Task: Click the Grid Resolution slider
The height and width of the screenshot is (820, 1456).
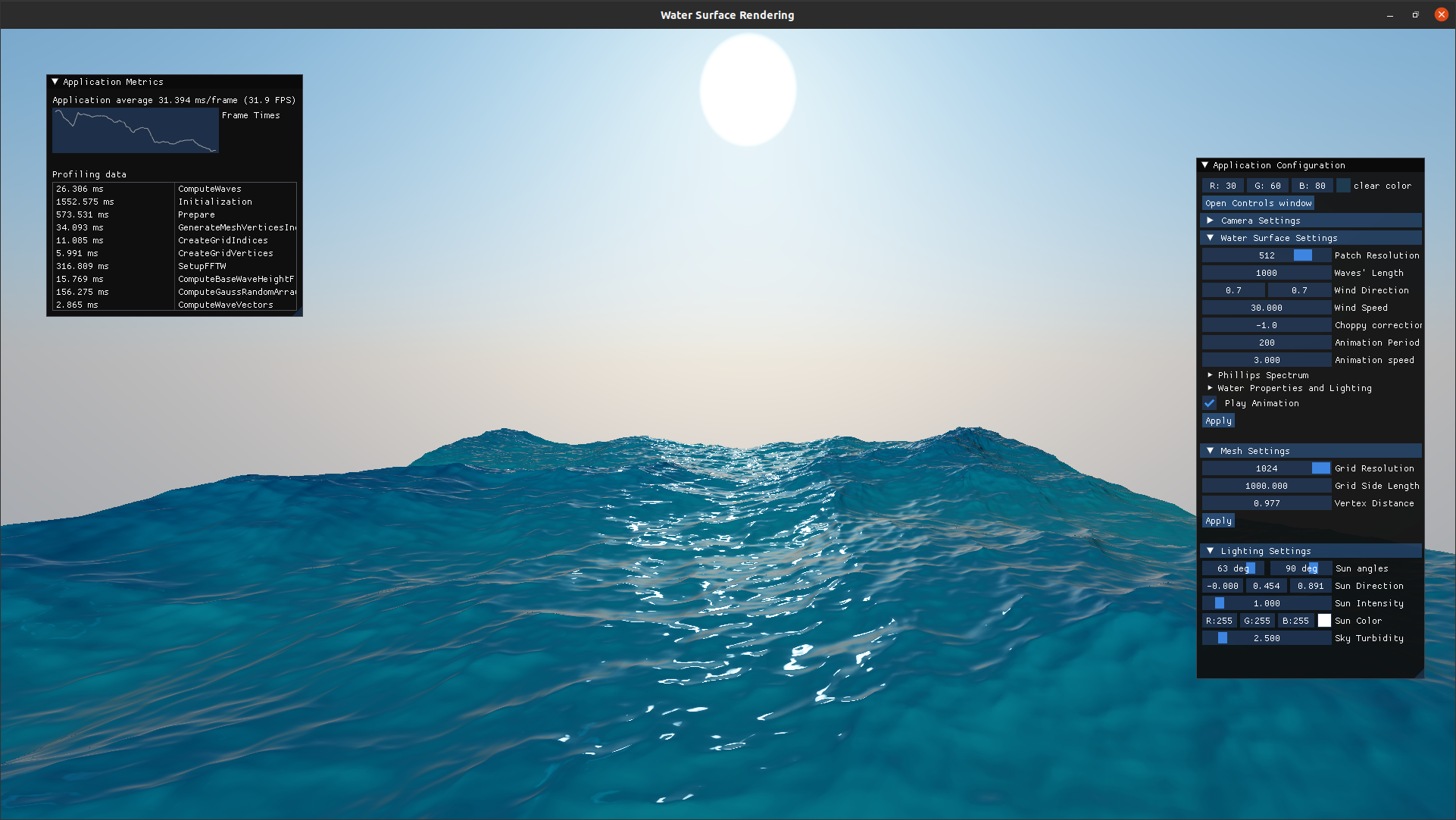Action: (x=1266, y=468)
